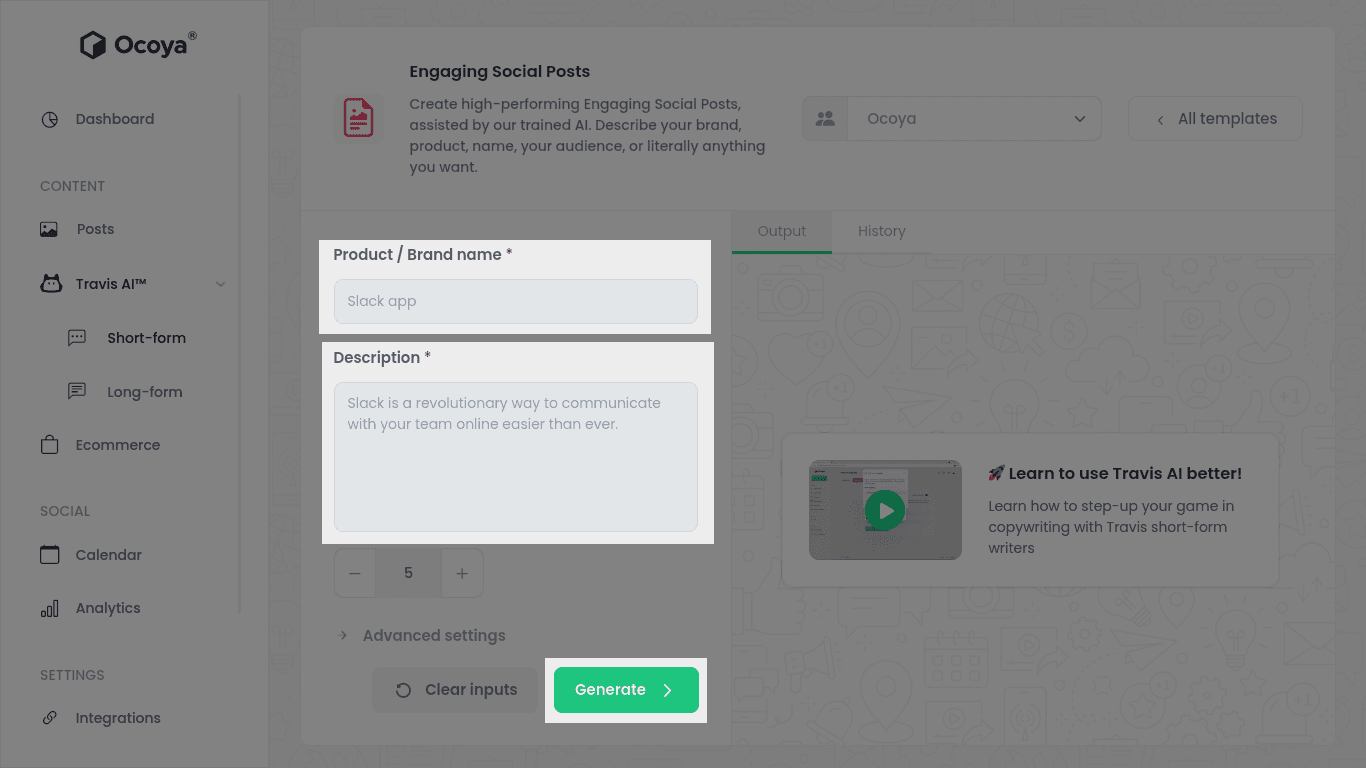Screen dimensions: 1366x768
Task: Click the workspace people icon
Action: point(825,119)
